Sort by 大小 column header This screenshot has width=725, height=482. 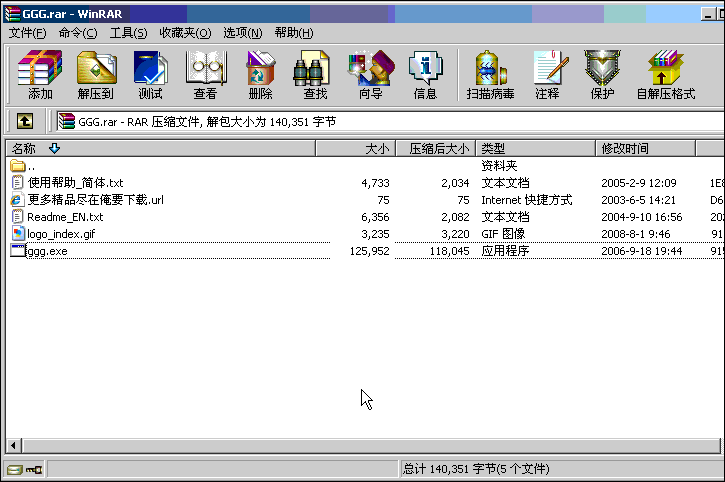point(355,148)
